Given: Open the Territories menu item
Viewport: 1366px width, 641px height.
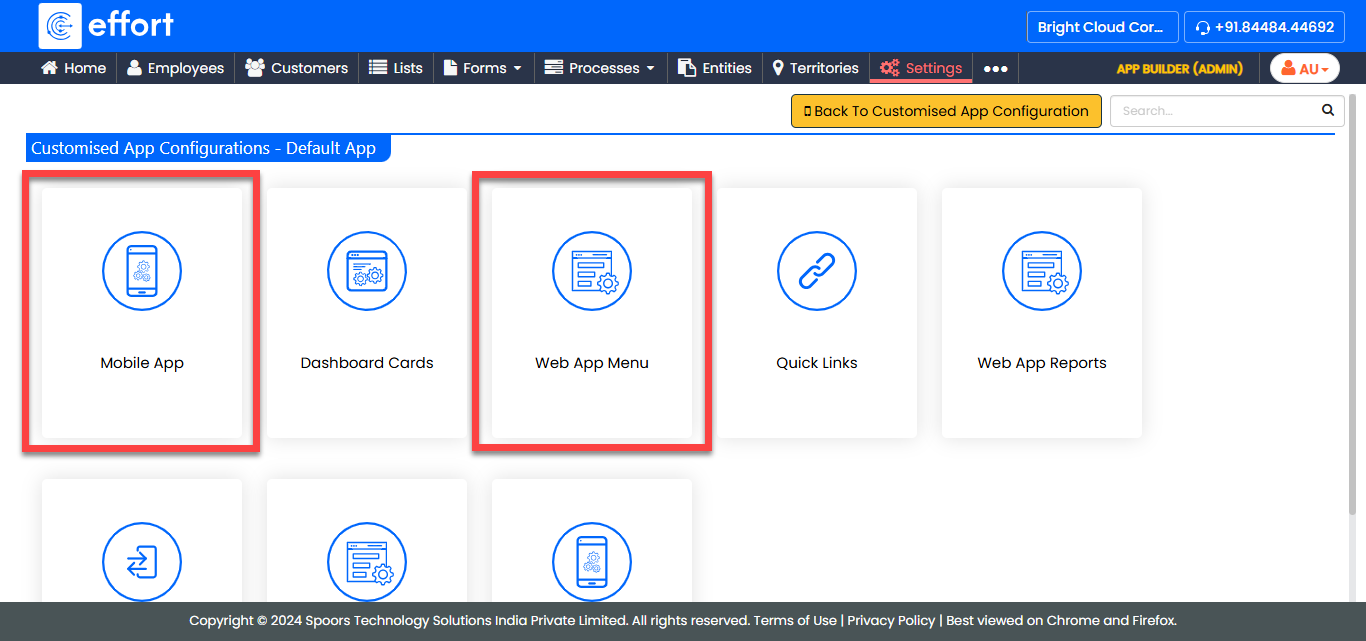Looking at the screenshot, I should pos(815,68).
